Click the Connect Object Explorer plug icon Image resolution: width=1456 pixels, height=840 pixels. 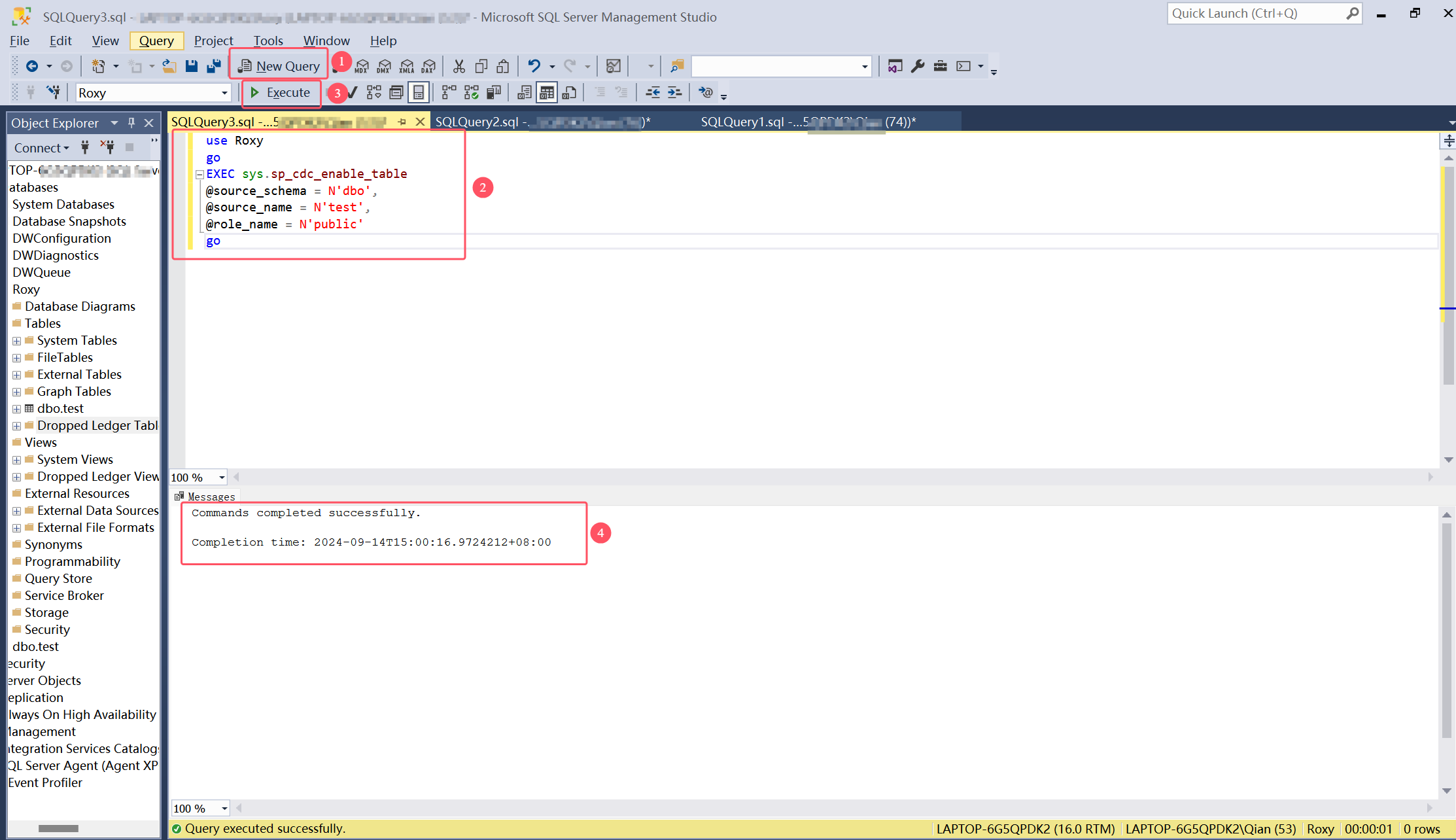(85, 147)
